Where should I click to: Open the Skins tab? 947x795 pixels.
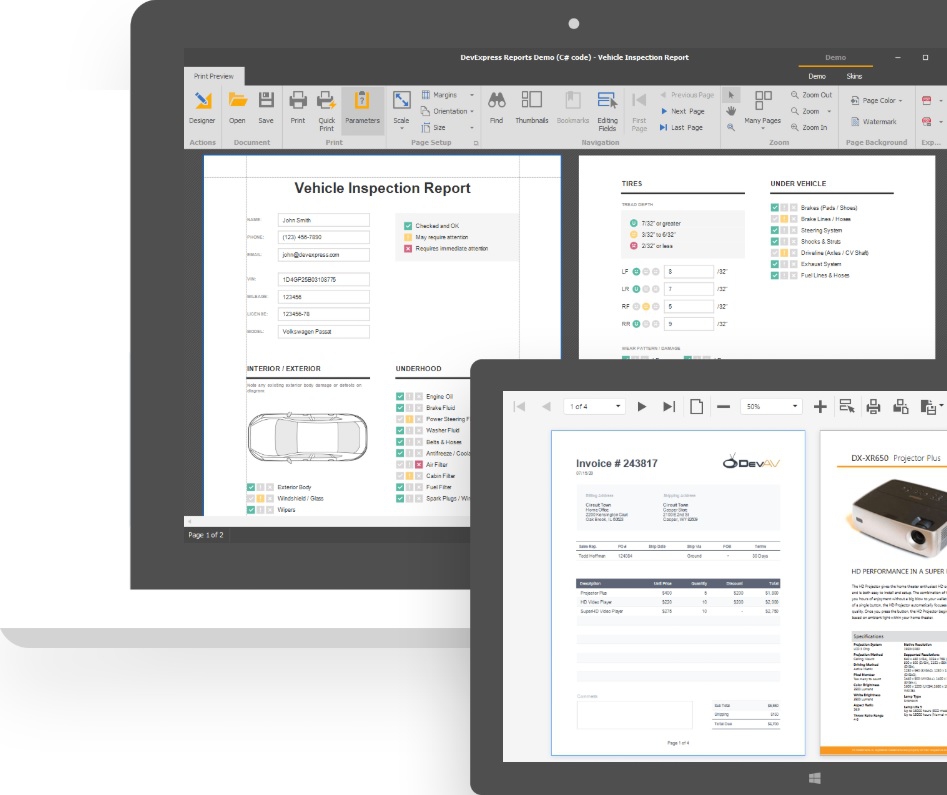click(x=854, y=76)
